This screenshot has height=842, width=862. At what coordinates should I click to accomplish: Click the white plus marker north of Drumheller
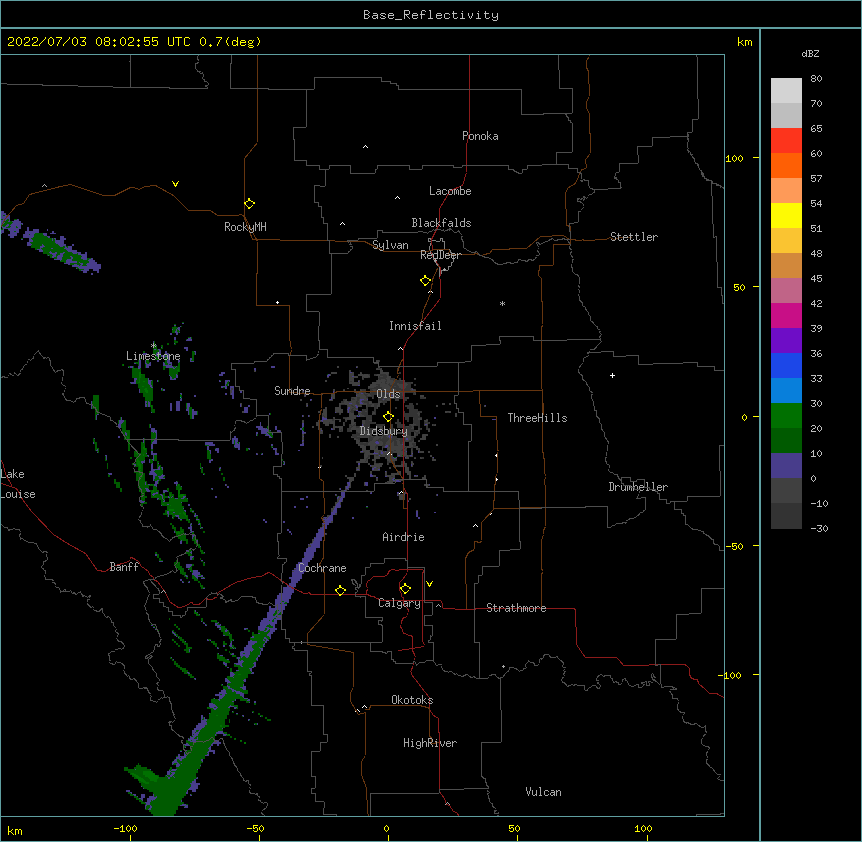coord(612,375)
